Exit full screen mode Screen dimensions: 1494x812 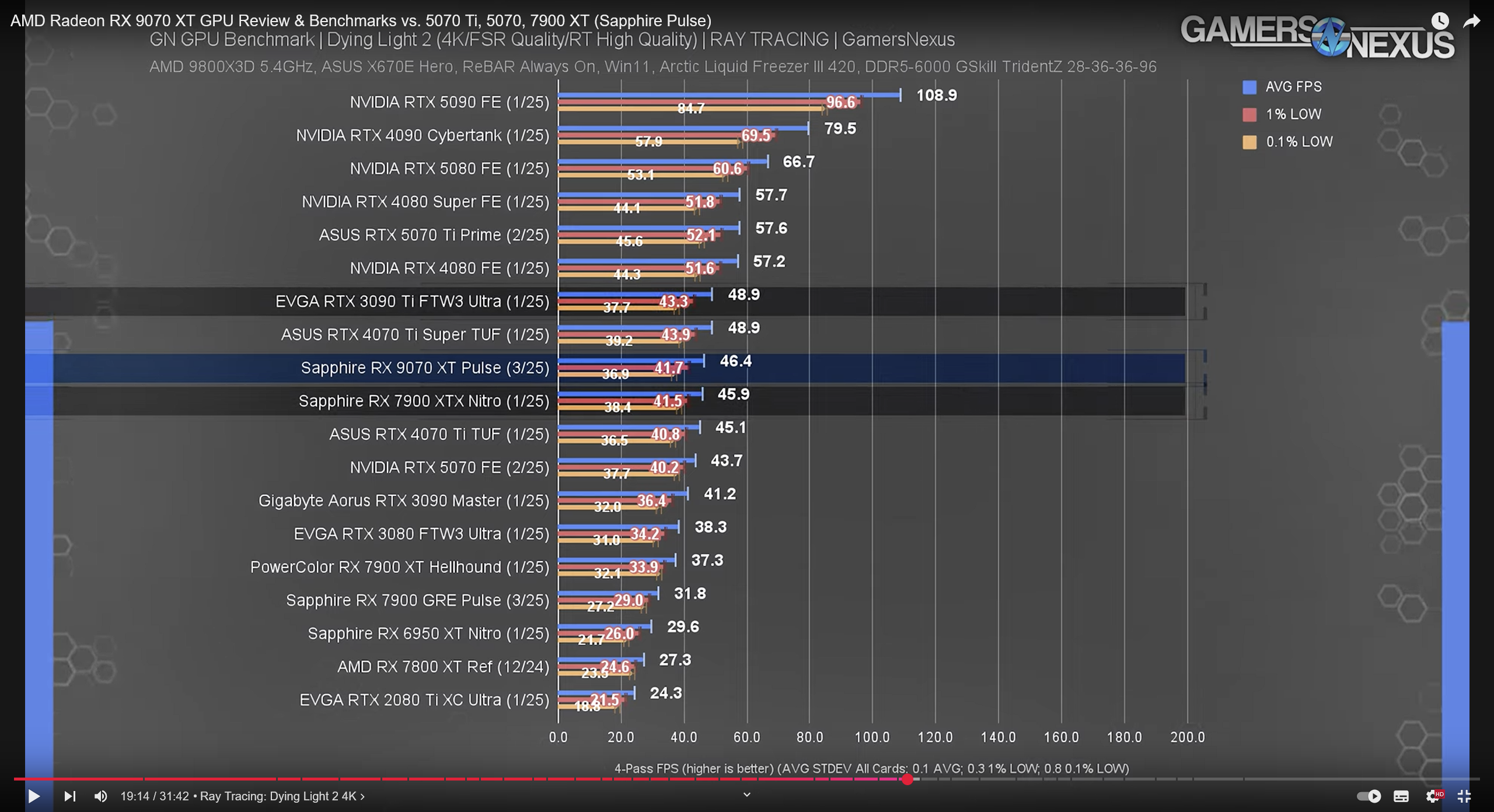[x=1464, y=796]
